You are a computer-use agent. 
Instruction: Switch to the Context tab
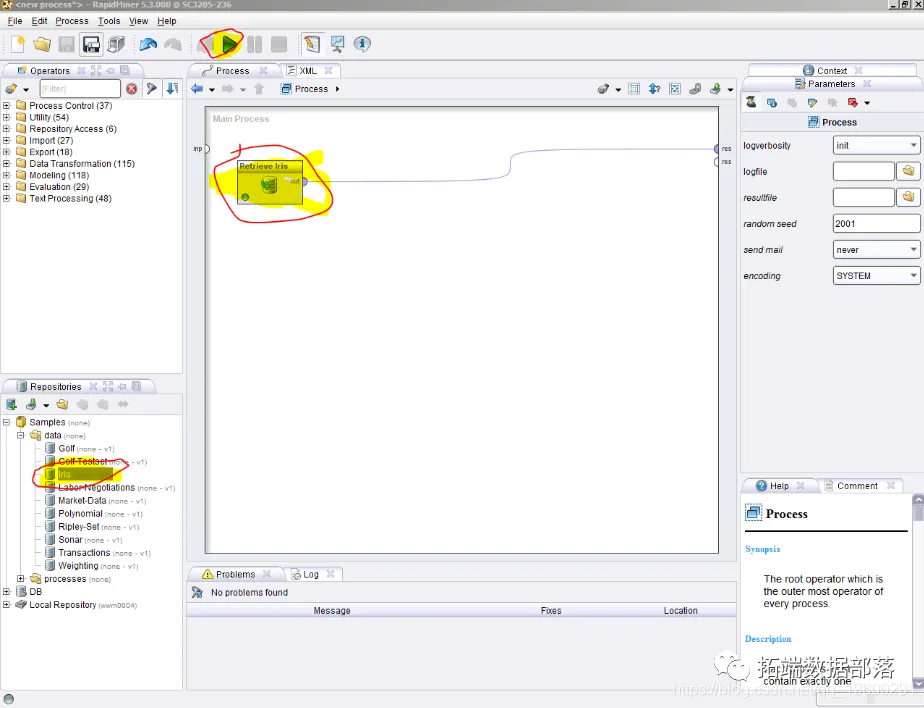tap(831, 70)
